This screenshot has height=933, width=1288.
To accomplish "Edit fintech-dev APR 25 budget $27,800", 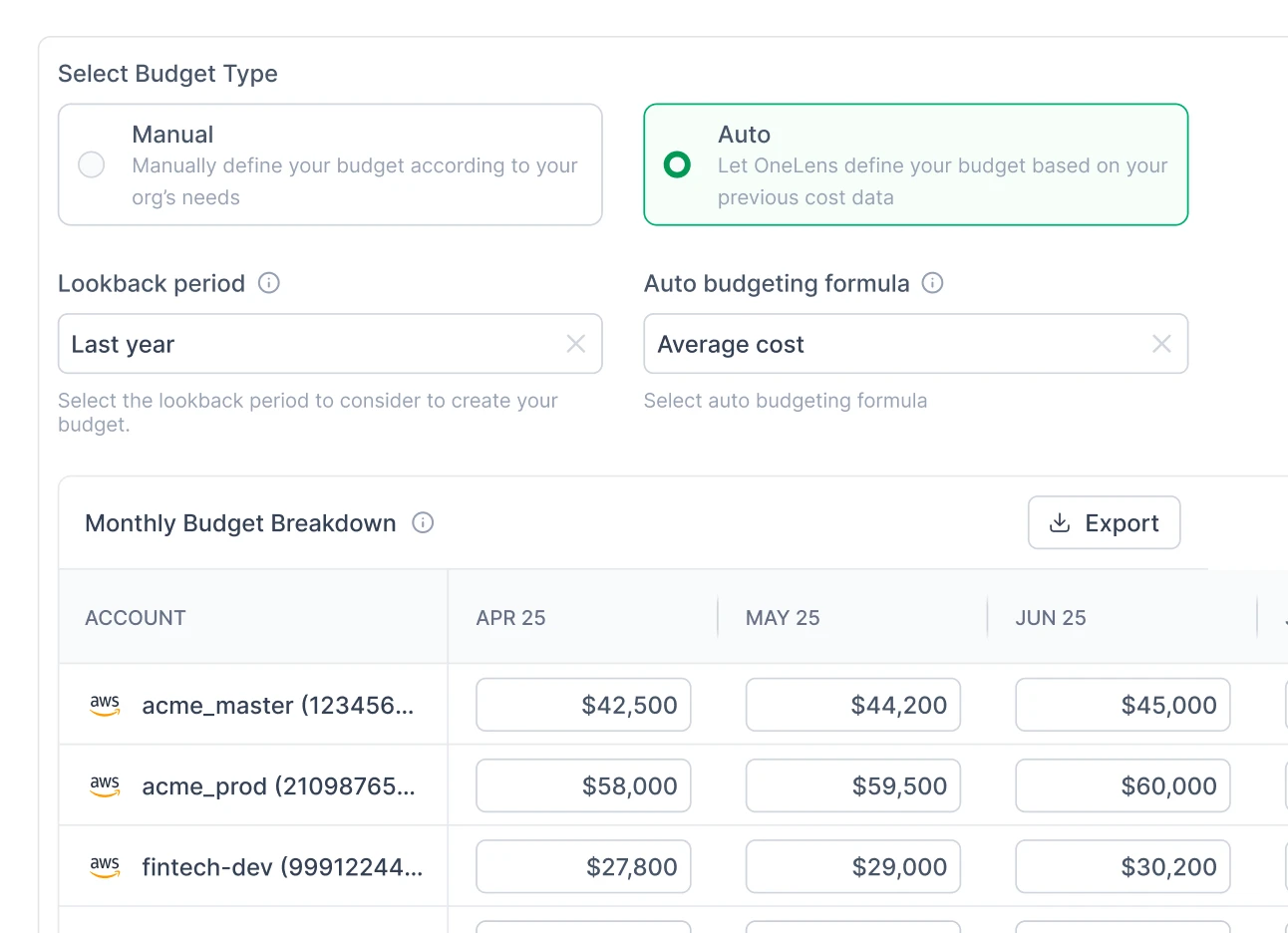I will (583, 866).
